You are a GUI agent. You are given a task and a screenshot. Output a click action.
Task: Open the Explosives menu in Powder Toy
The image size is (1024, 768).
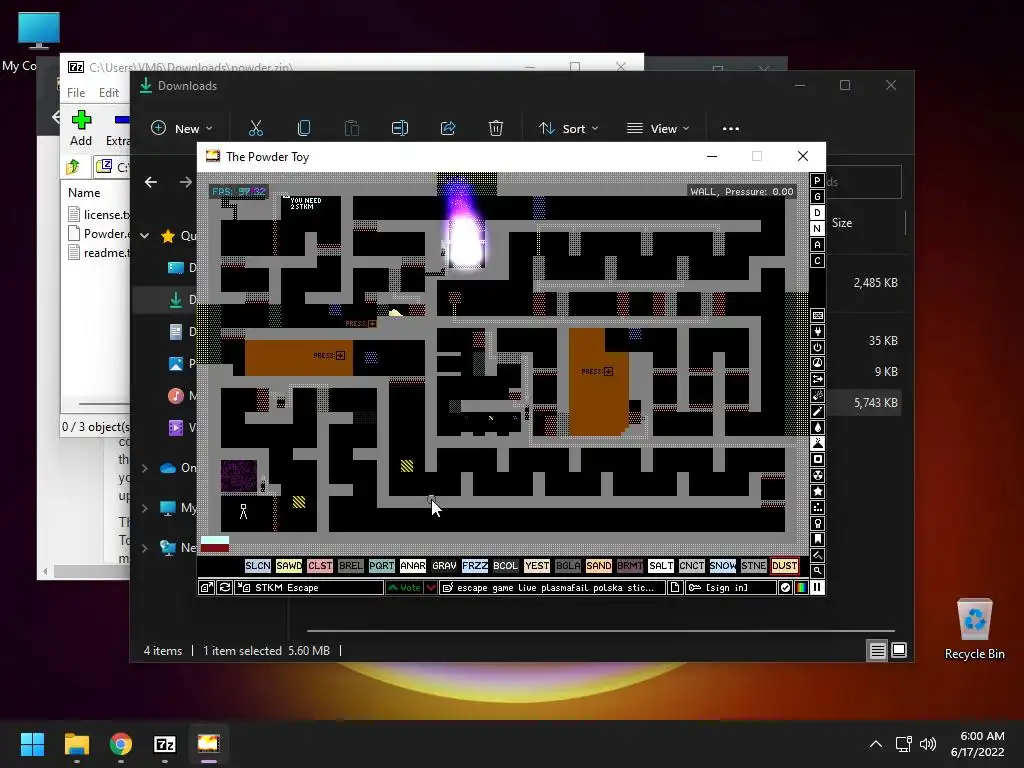(817, 395)
